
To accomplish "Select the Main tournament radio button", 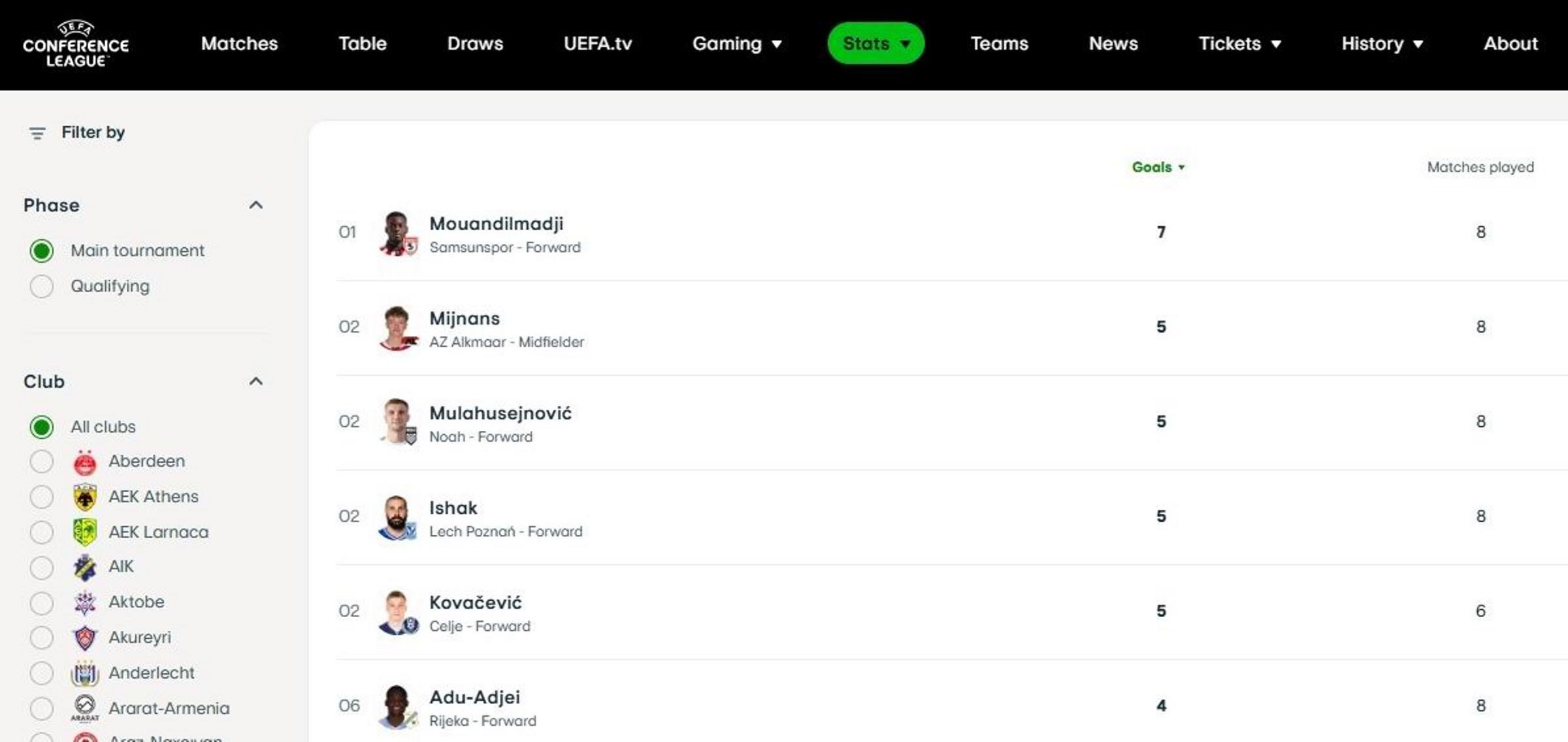I will coord(42,251).
